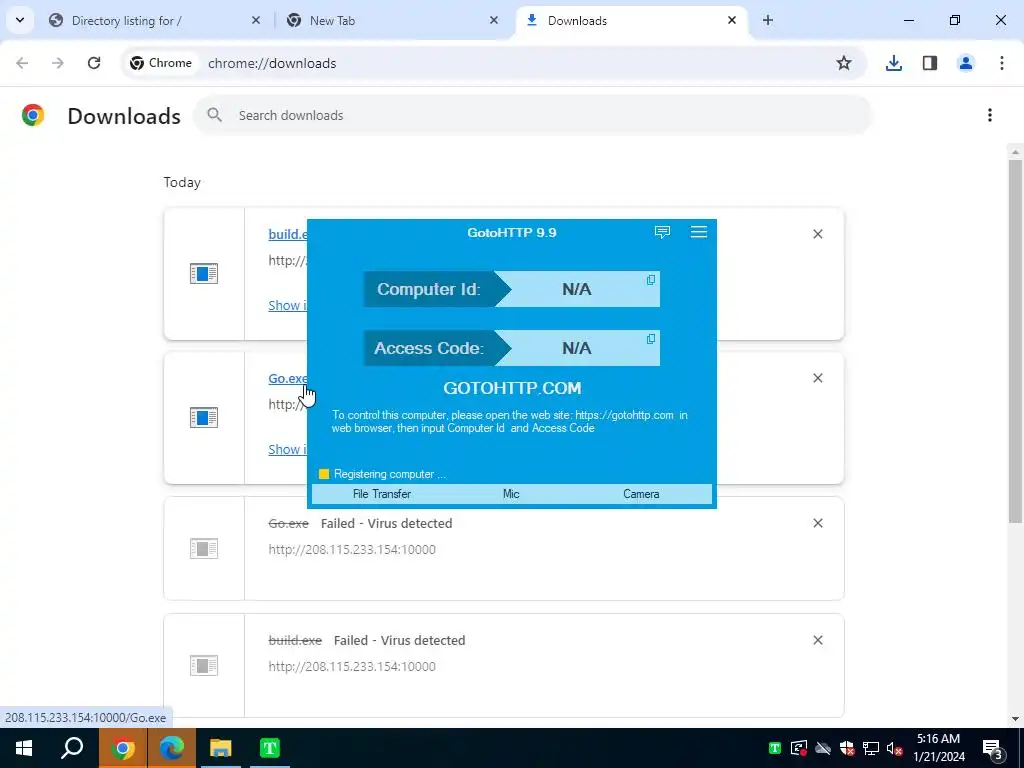Open the Windows Security tray icon
Viewport: 1024px width, 768px height.
click(847, 748)
